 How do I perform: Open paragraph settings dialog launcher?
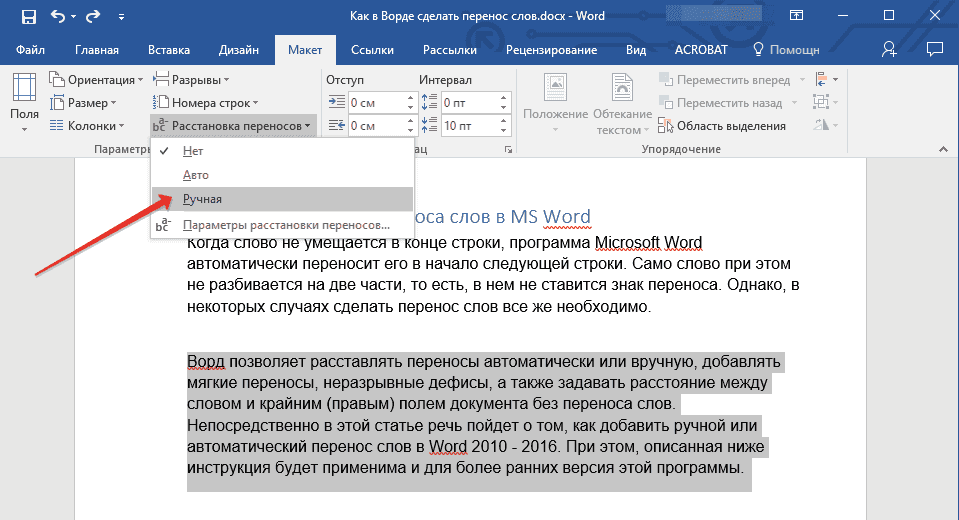click(x=508, y=149)
